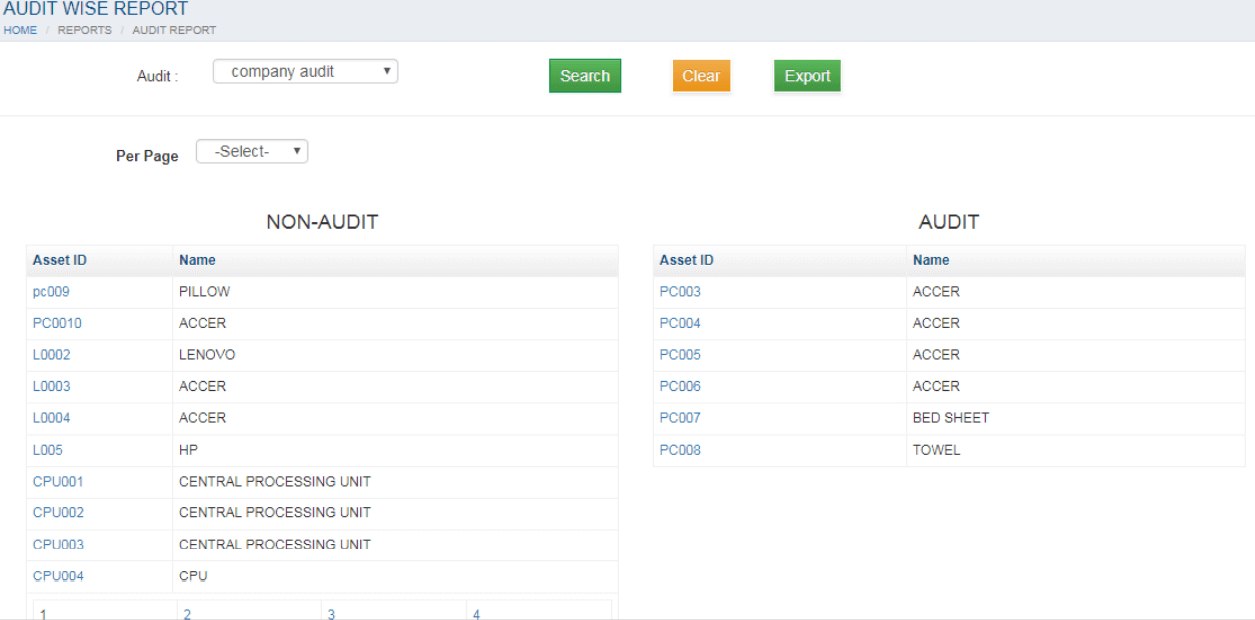Open asset CPU003 link
Screen dimensions: 1255x620
point(58,544)
